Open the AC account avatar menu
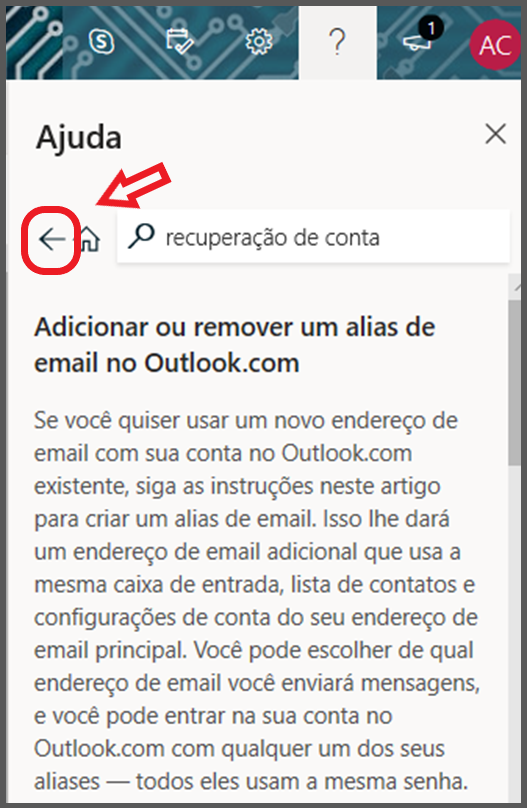527x808 pixels. click(495, 45)
